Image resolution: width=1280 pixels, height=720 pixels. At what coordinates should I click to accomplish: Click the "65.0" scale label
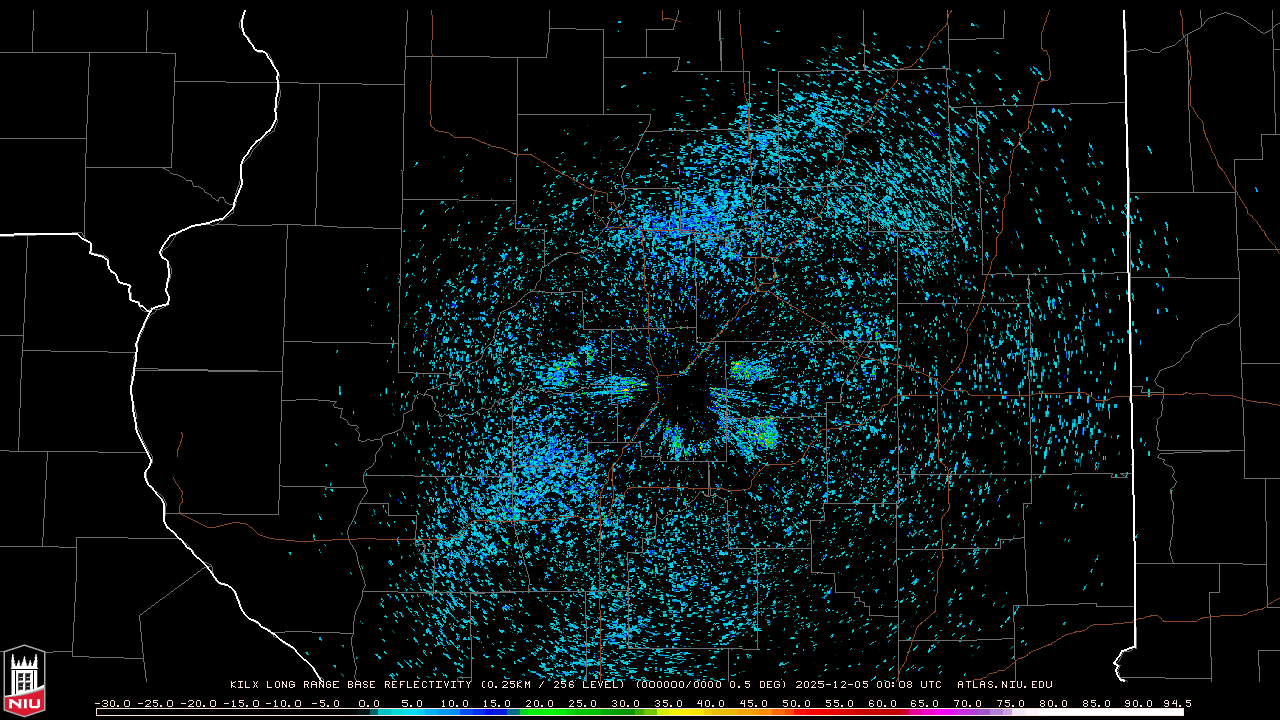[x=925, y=703]
